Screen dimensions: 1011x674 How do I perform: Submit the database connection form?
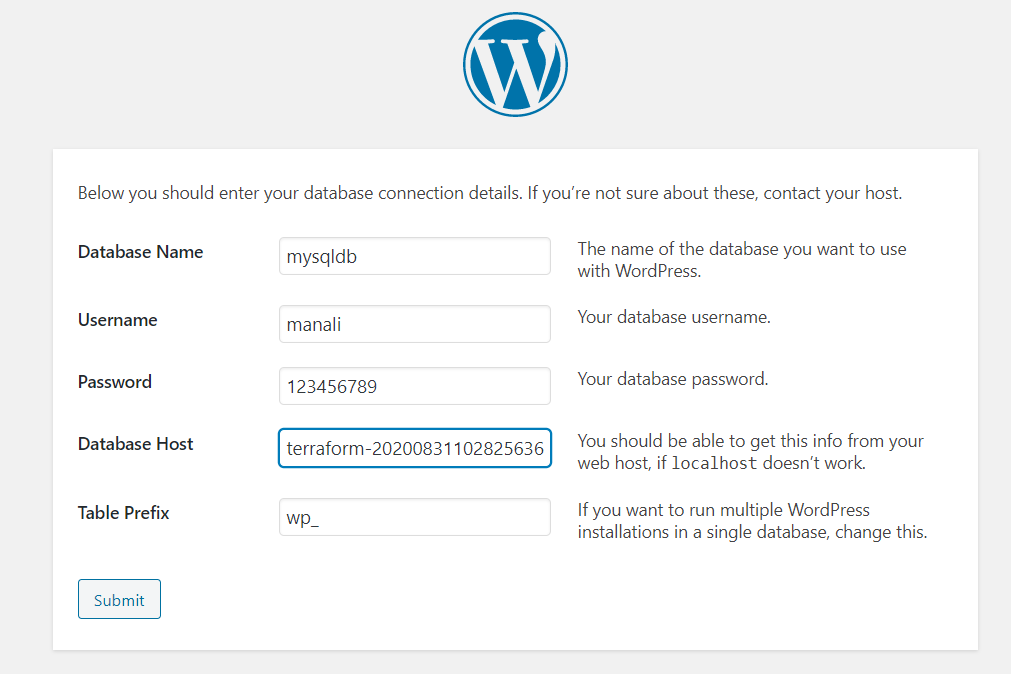pyautogui.click(x=119, y=599)
